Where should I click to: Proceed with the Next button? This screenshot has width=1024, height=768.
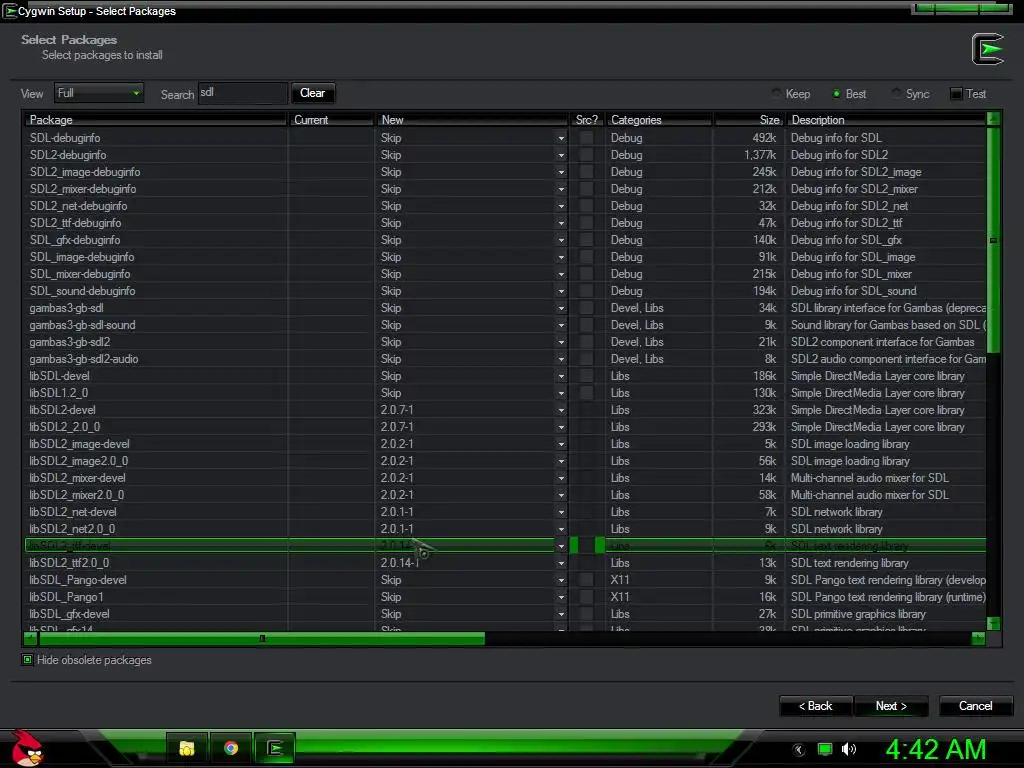click(891, 705)
